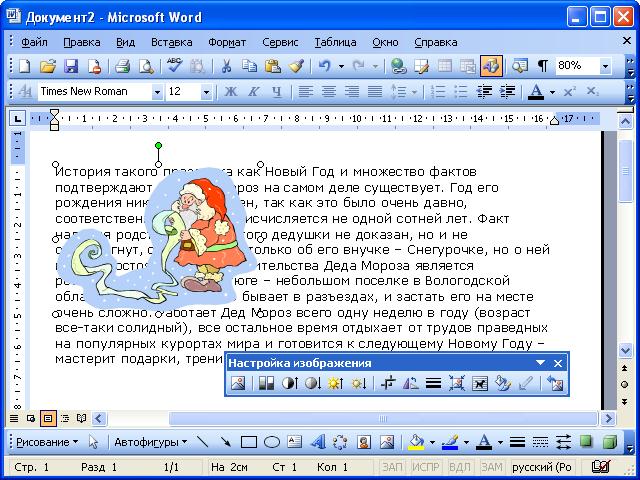
Task: Open the Формат menu
Action: click(227, 42)
